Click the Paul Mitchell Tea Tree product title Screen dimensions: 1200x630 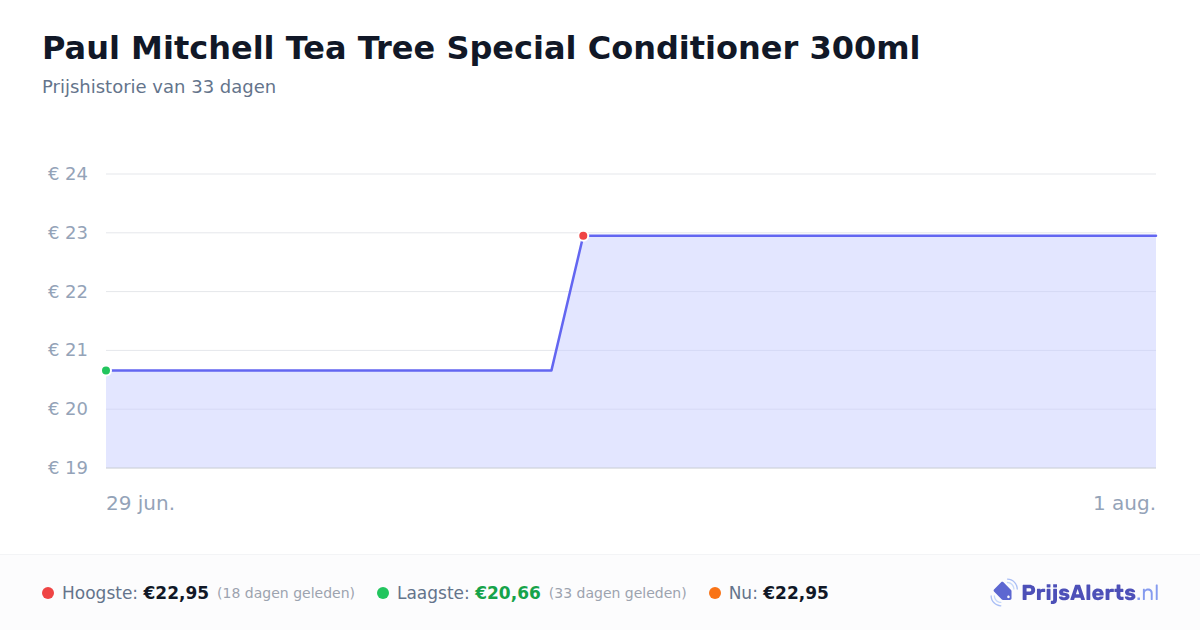point(481,48)
